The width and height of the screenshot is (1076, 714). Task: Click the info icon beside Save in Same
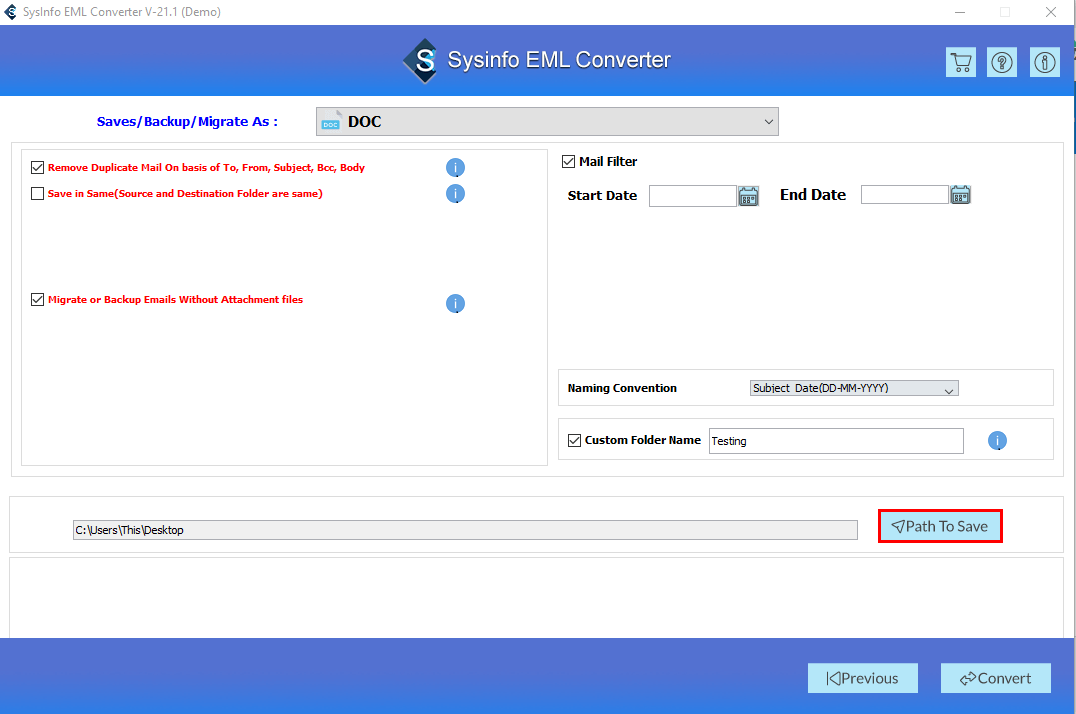click(x=455, y=193)
